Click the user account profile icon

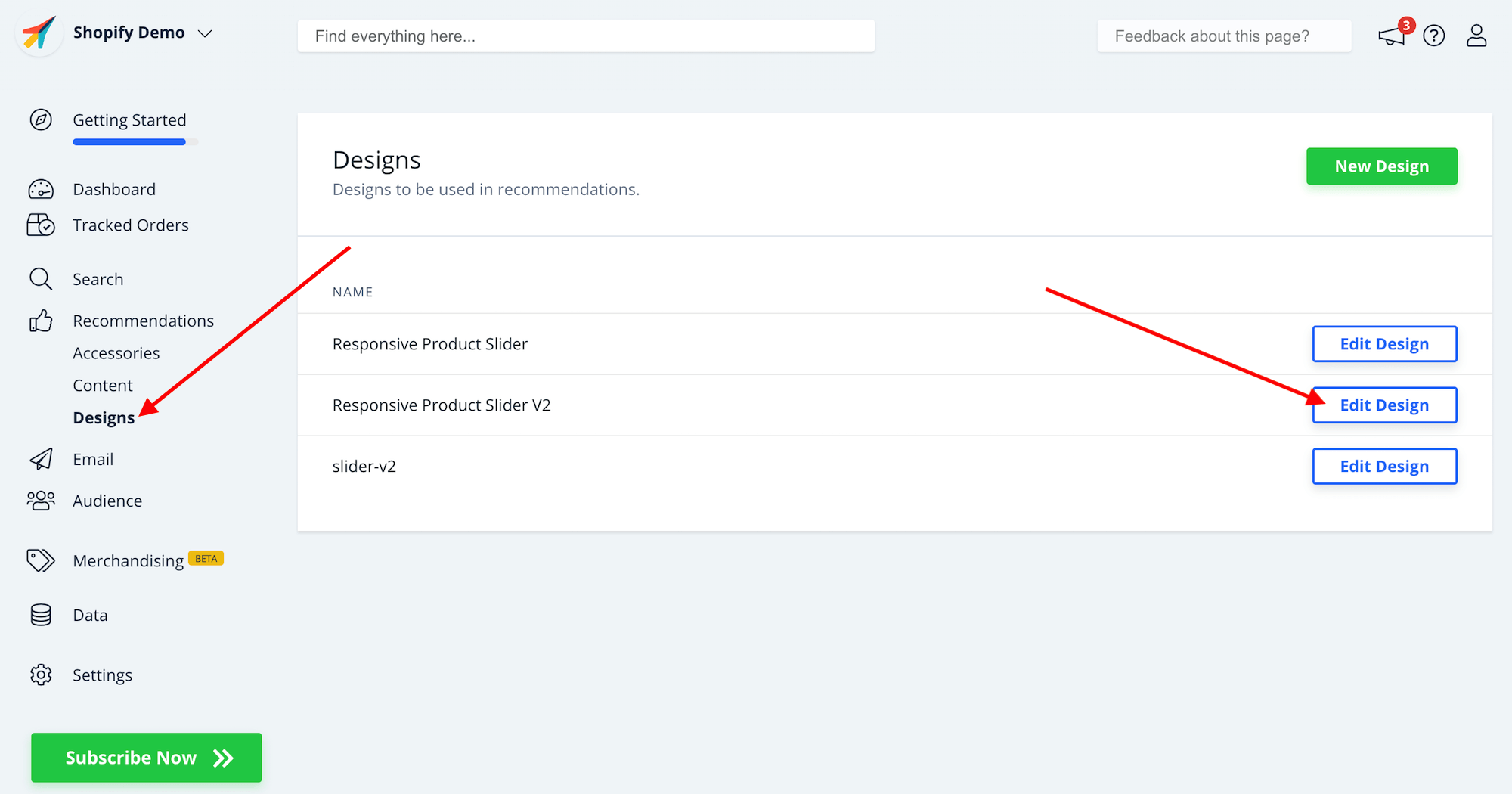[x=1476, y=36]
